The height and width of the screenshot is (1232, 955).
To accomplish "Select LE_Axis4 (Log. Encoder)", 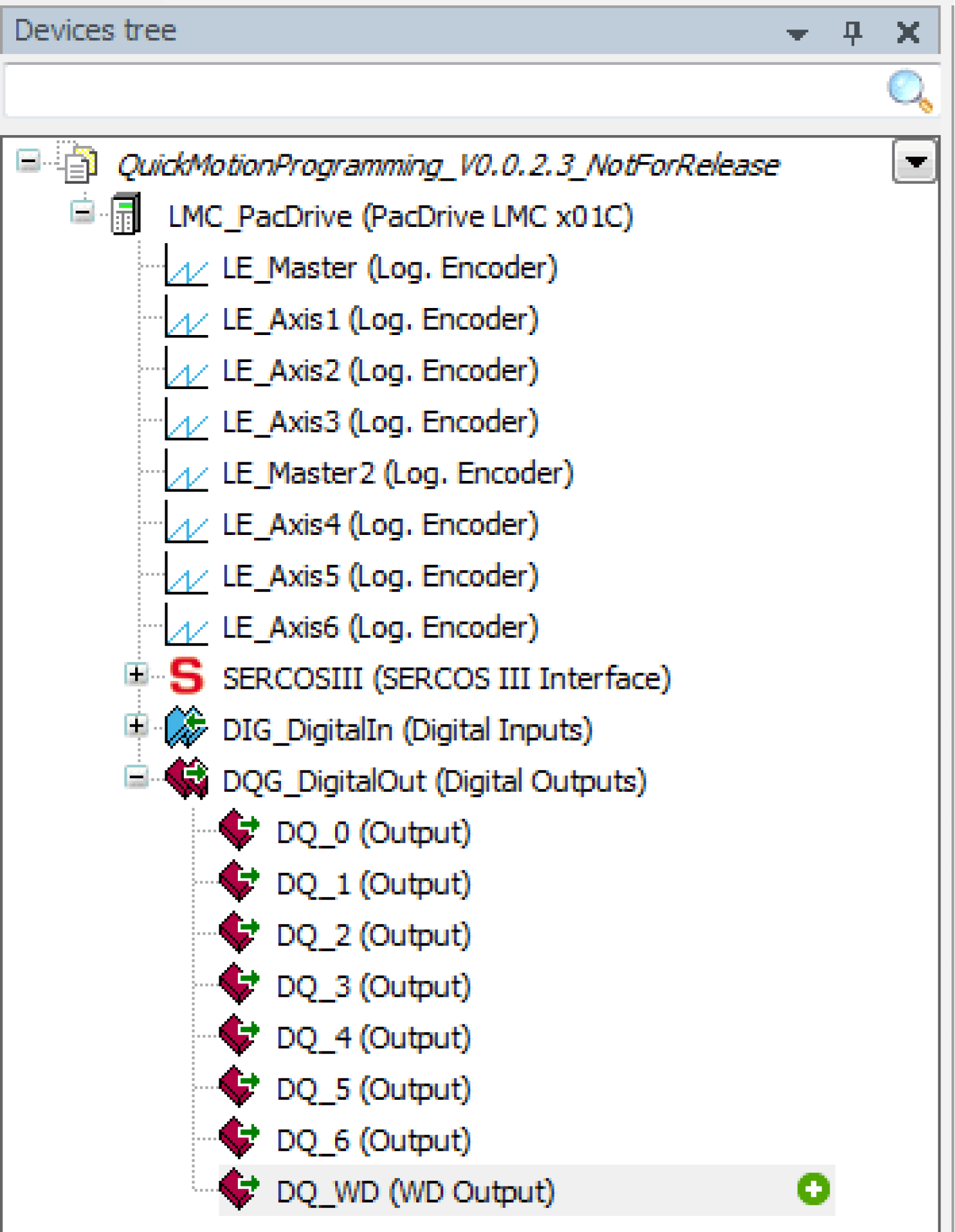I will (380, 525).
